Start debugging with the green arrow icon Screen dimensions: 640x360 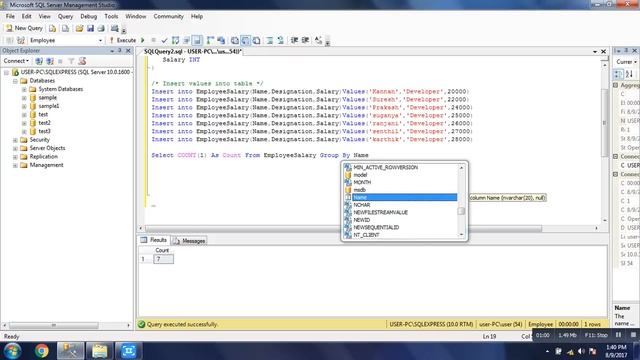[143, 40]
